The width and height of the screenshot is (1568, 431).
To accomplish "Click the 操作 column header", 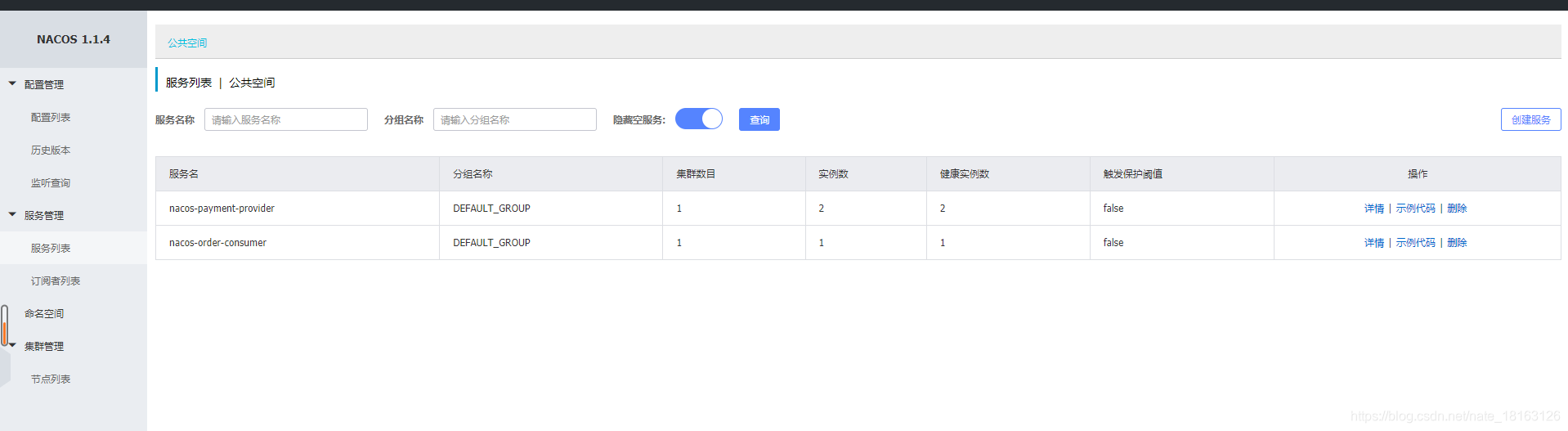I will click(x=1418, y=174).
